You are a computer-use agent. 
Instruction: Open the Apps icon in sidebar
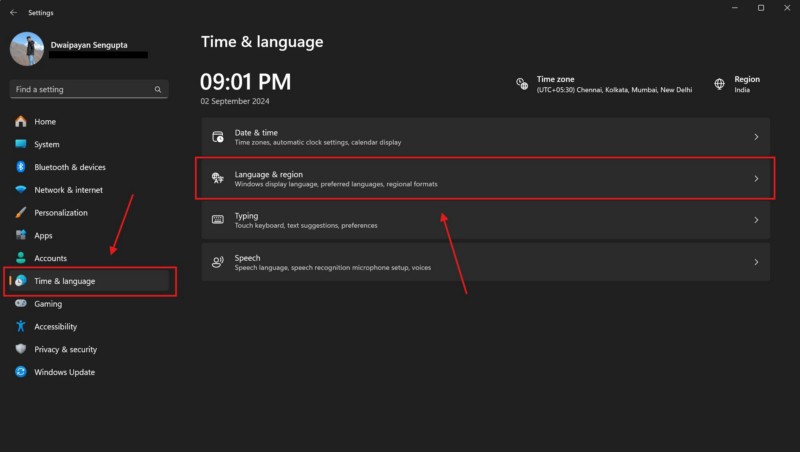21,236
